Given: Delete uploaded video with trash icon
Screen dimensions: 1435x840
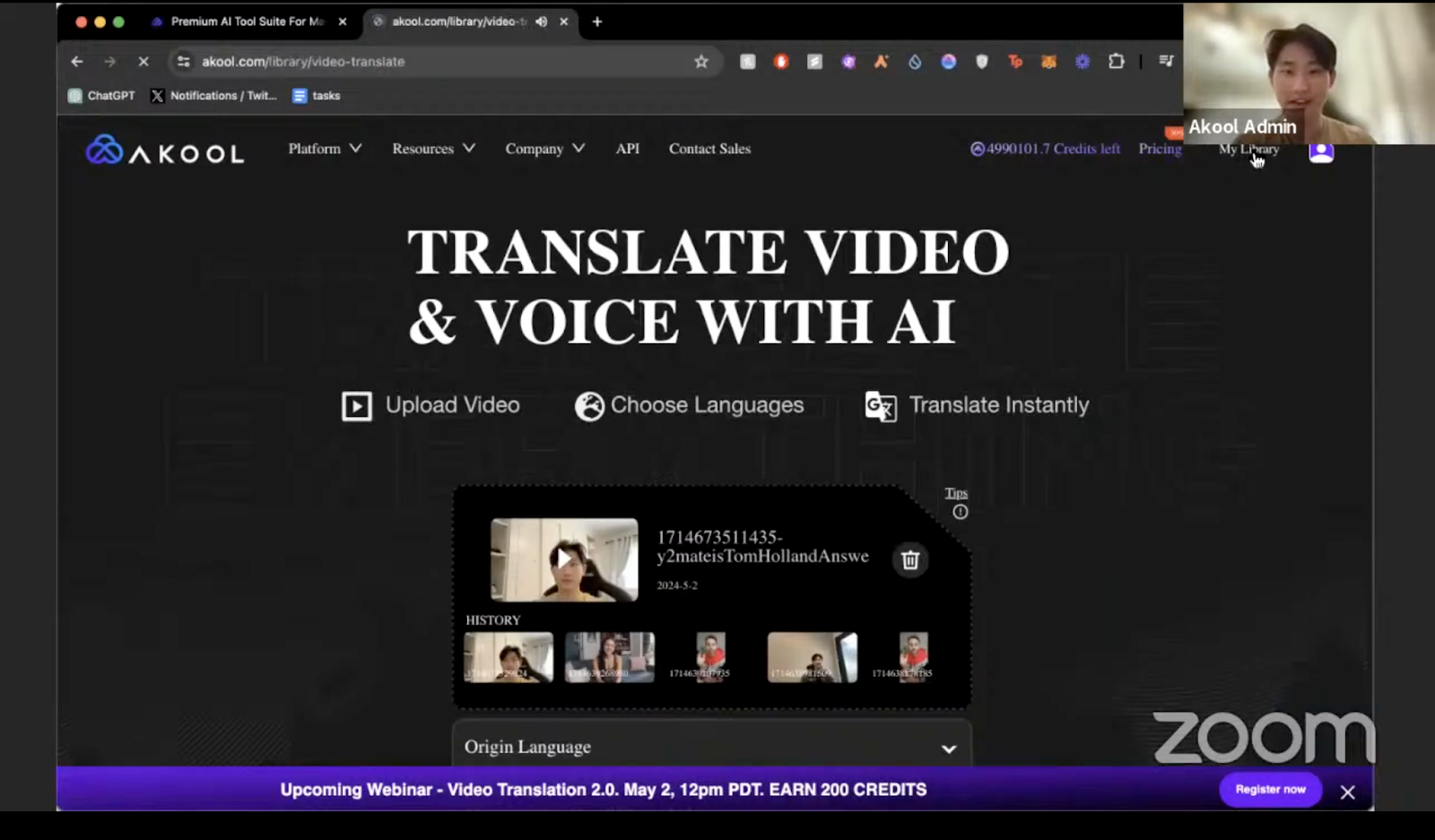Looking at the screenshot, I should [x=910, y=560].
